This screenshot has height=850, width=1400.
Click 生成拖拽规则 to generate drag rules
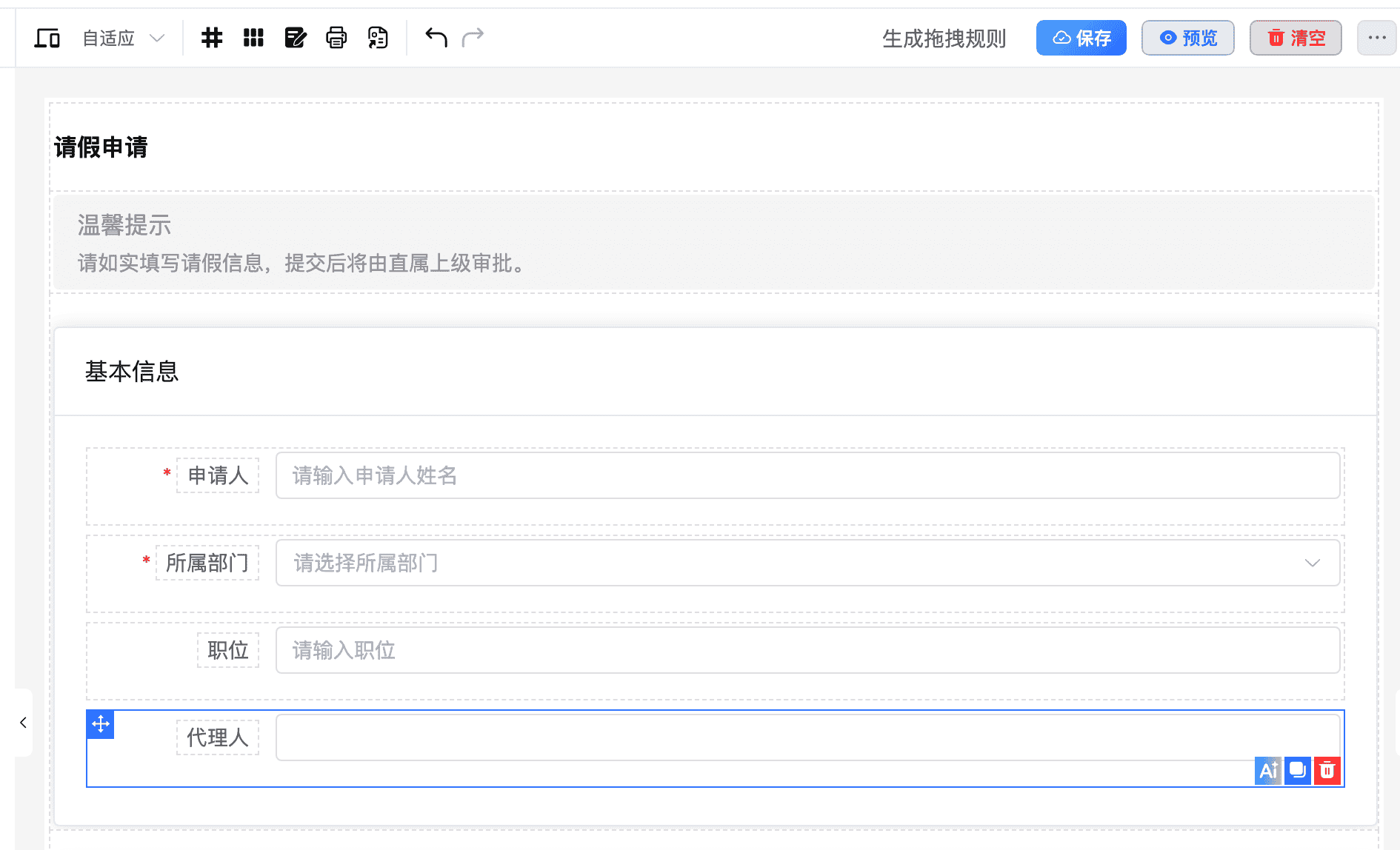click(944, 39)
